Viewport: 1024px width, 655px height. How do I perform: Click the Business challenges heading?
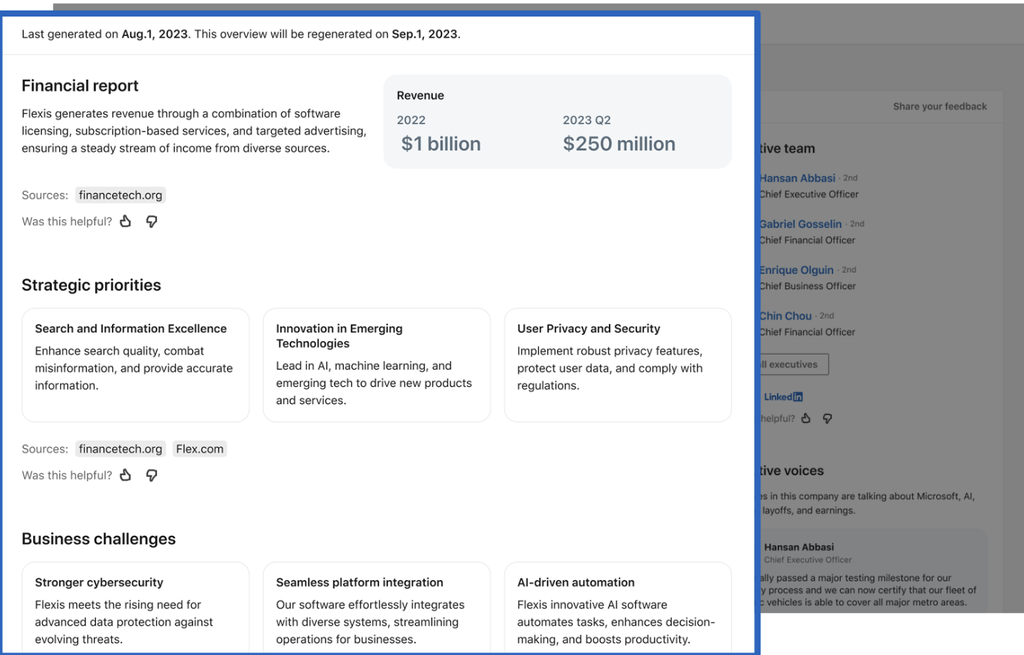[x=99, y=539]
